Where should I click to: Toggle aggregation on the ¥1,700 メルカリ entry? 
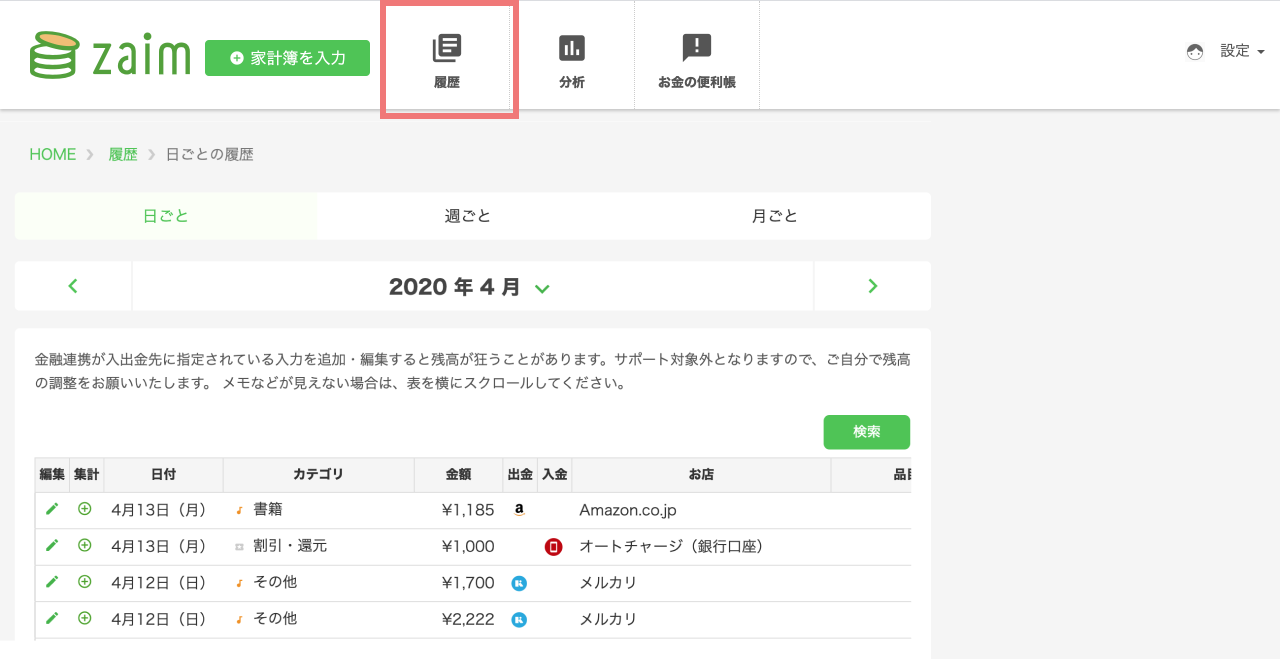[85, 582]
